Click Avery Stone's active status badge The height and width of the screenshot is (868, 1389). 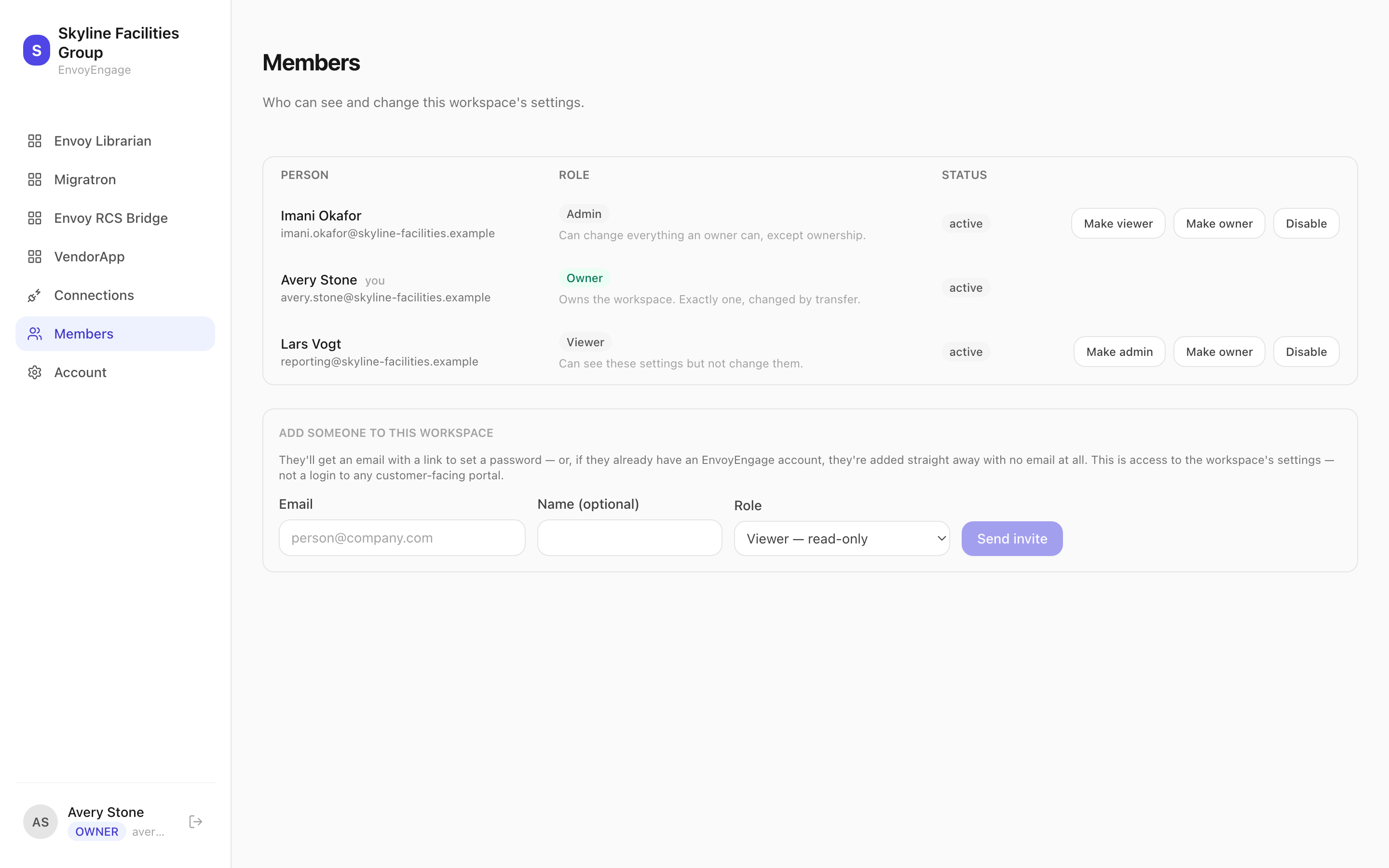966,287
